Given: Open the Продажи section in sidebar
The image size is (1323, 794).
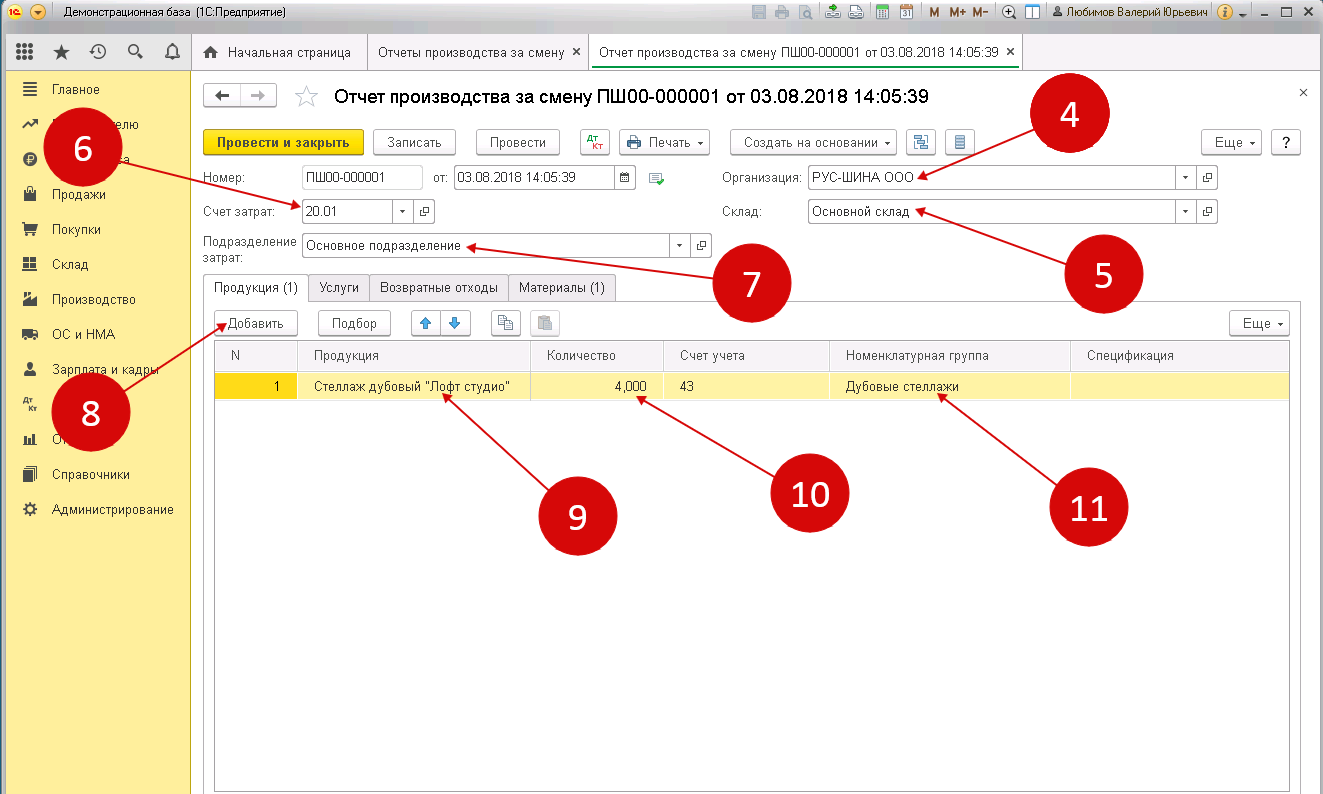Looking at the screenshot, I should point(97,194).
